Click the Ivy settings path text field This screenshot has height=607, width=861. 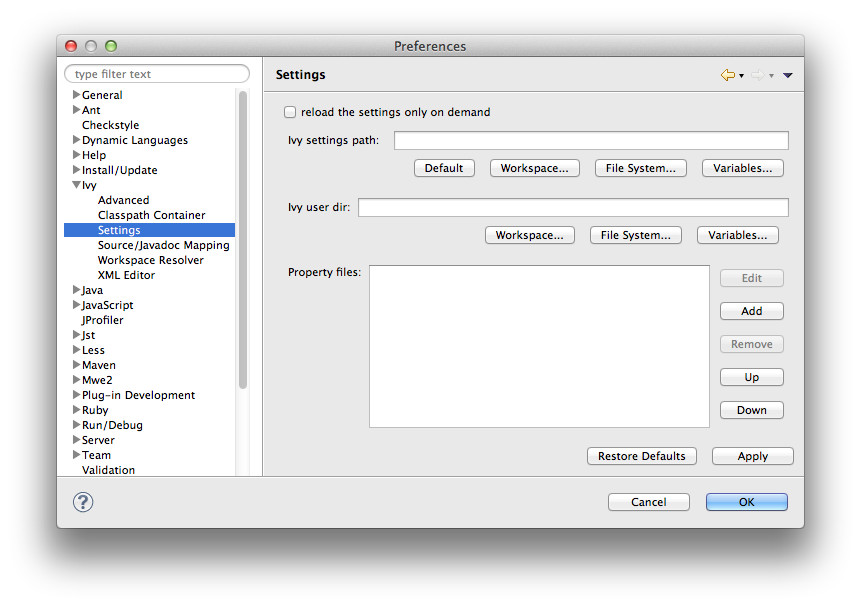coord(590,141)
